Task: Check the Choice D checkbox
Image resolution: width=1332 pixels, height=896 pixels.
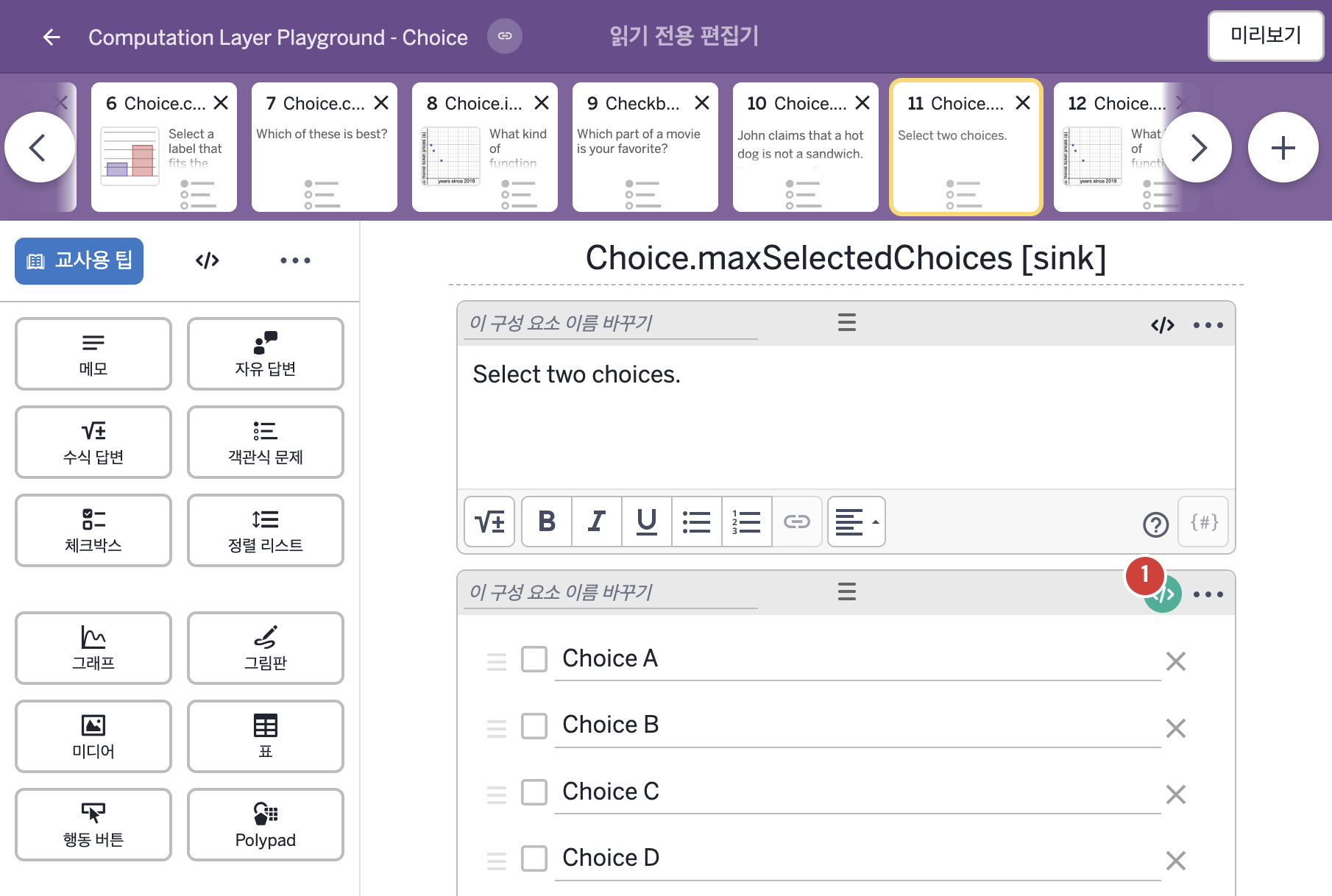Action: 534,858
